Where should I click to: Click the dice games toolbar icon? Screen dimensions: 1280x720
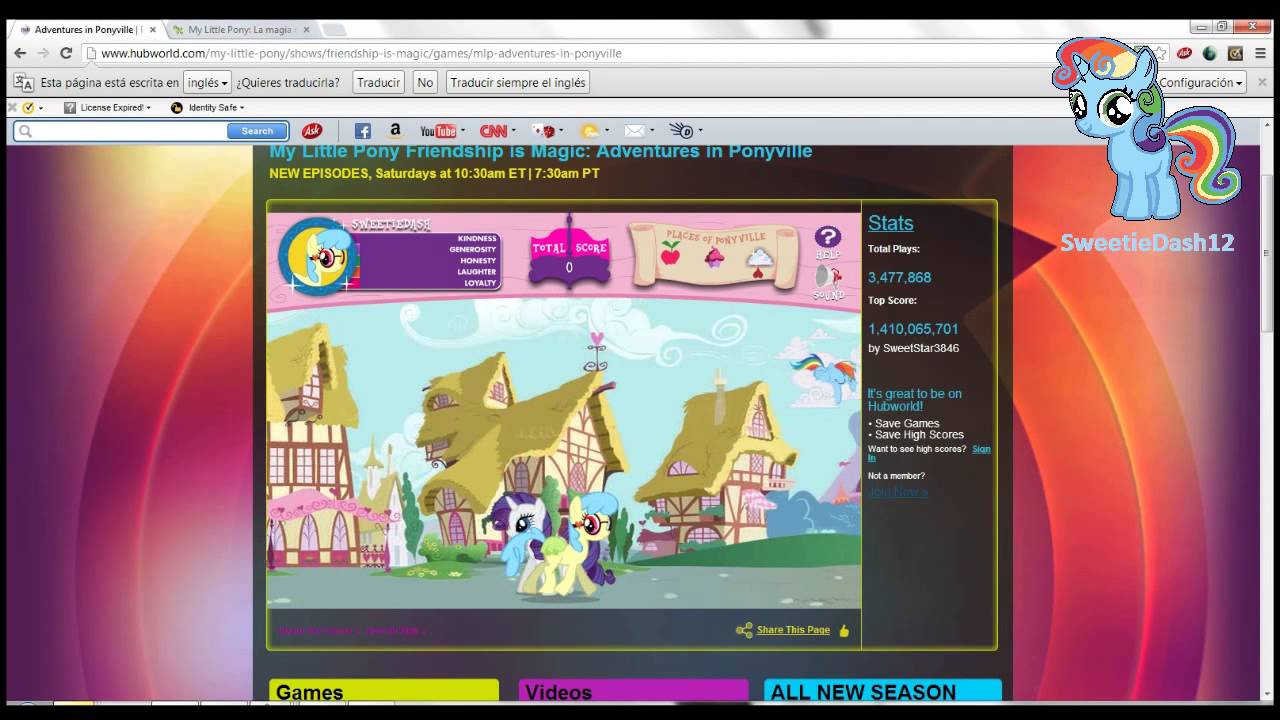tap(544, 131)
